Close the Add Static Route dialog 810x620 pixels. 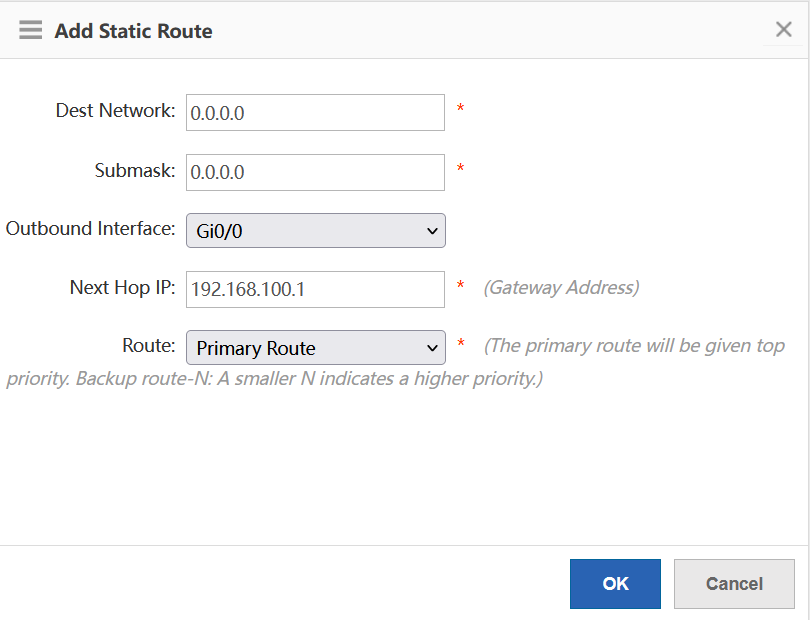click(784, 29)
